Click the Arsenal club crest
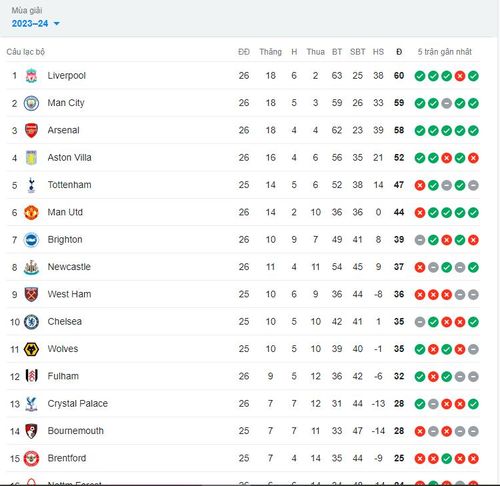This screenshot has width=500, height=486. pyautogui.click(x=31, y=130)
